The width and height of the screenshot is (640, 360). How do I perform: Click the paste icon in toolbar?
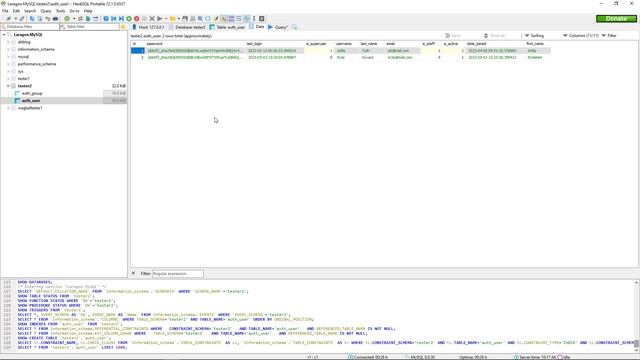coord(40,19)
